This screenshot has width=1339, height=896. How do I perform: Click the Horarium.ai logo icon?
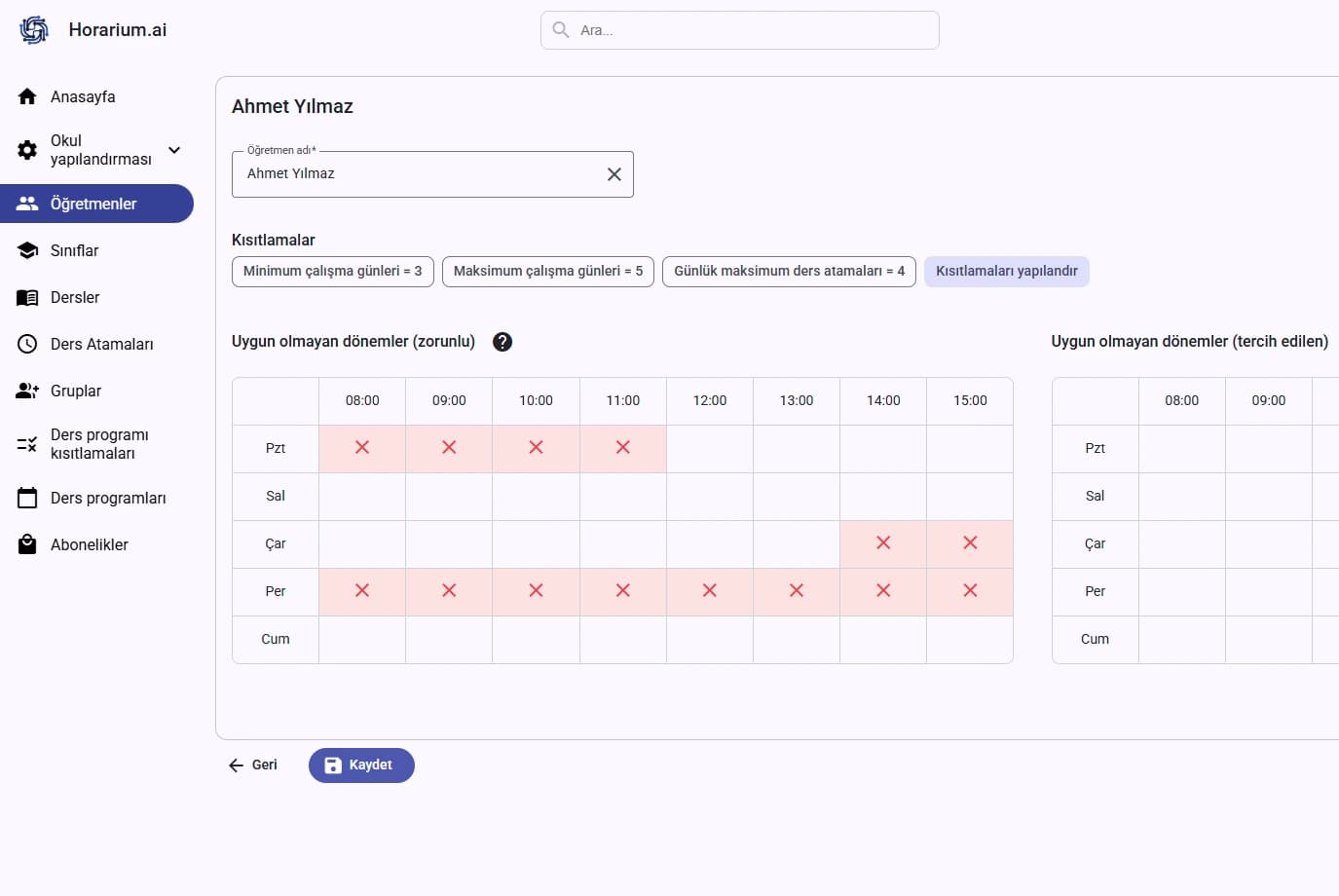34,30
